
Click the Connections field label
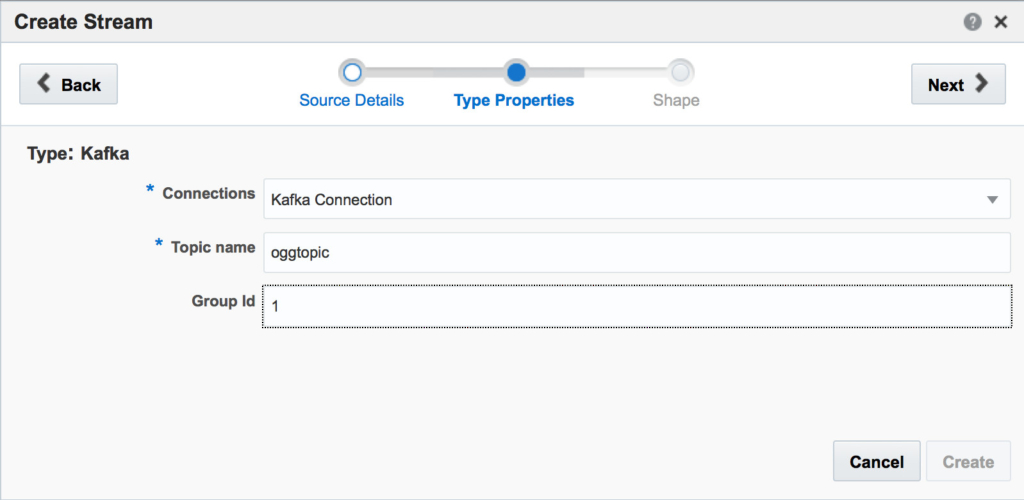point(208,193)
